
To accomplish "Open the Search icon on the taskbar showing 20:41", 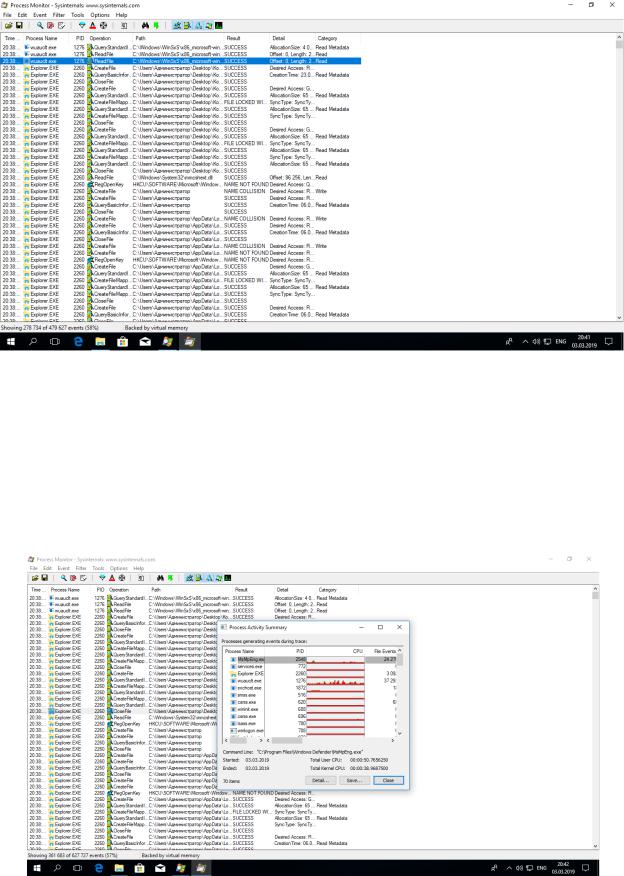I will click(33, 341).
